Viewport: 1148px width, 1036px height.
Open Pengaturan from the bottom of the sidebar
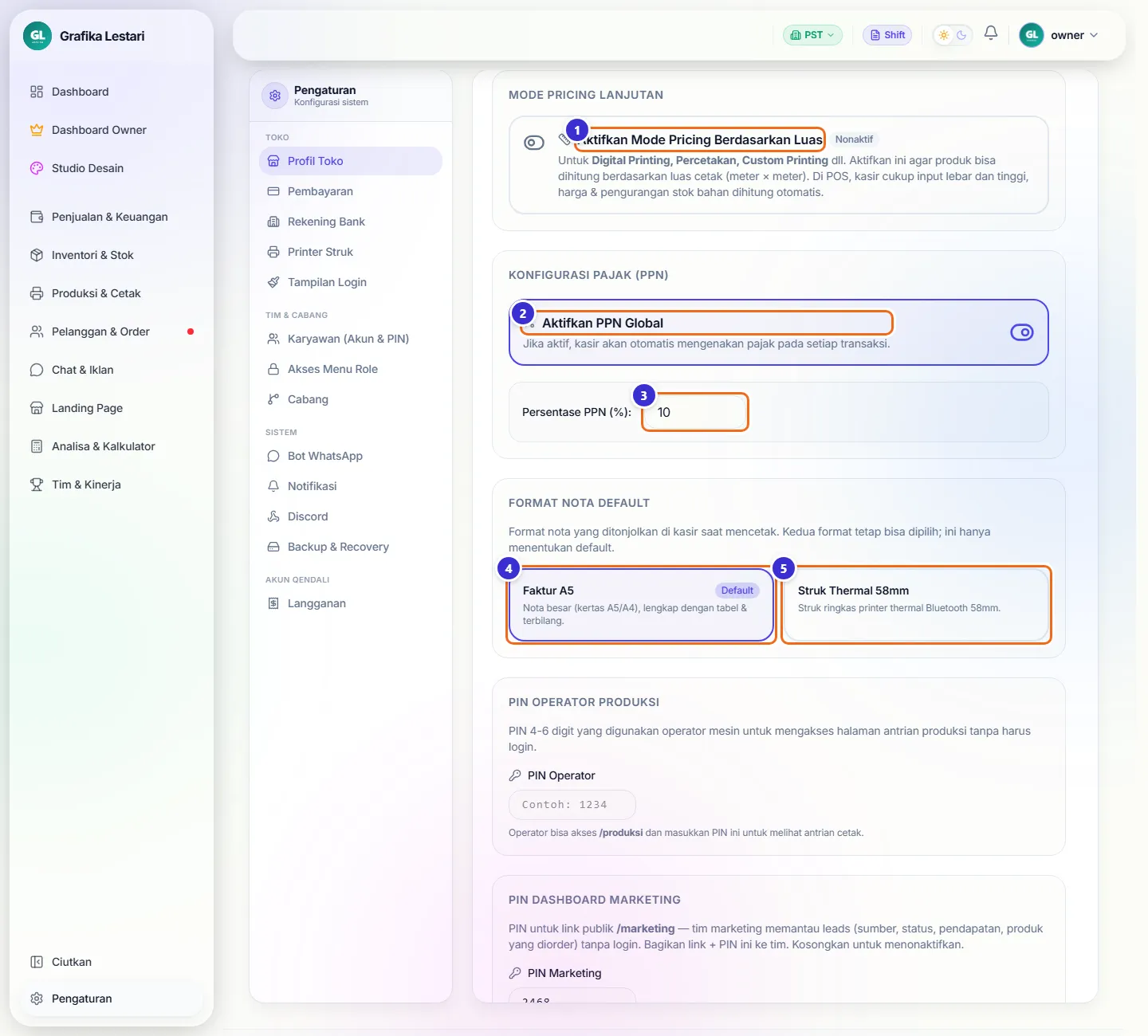(112, 999)
